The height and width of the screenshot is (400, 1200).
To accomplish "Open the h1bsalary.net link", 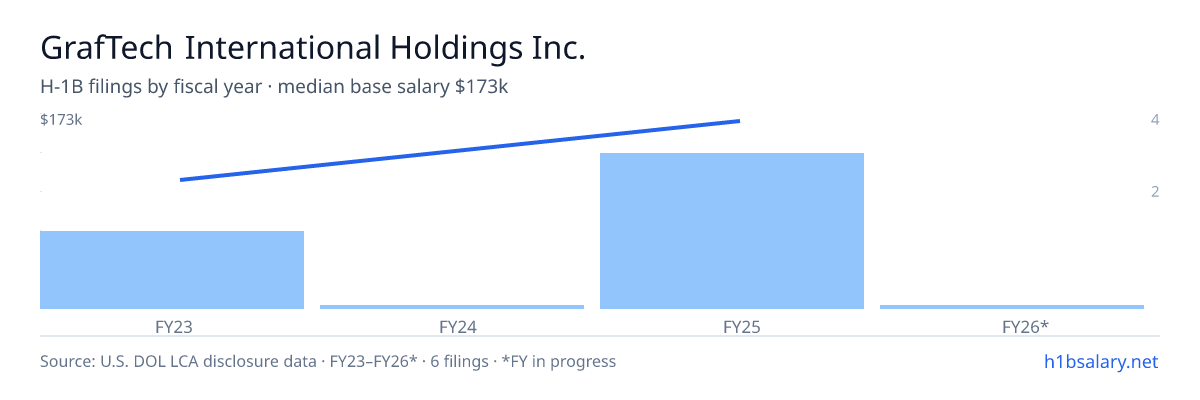I will pos(1100,361).
